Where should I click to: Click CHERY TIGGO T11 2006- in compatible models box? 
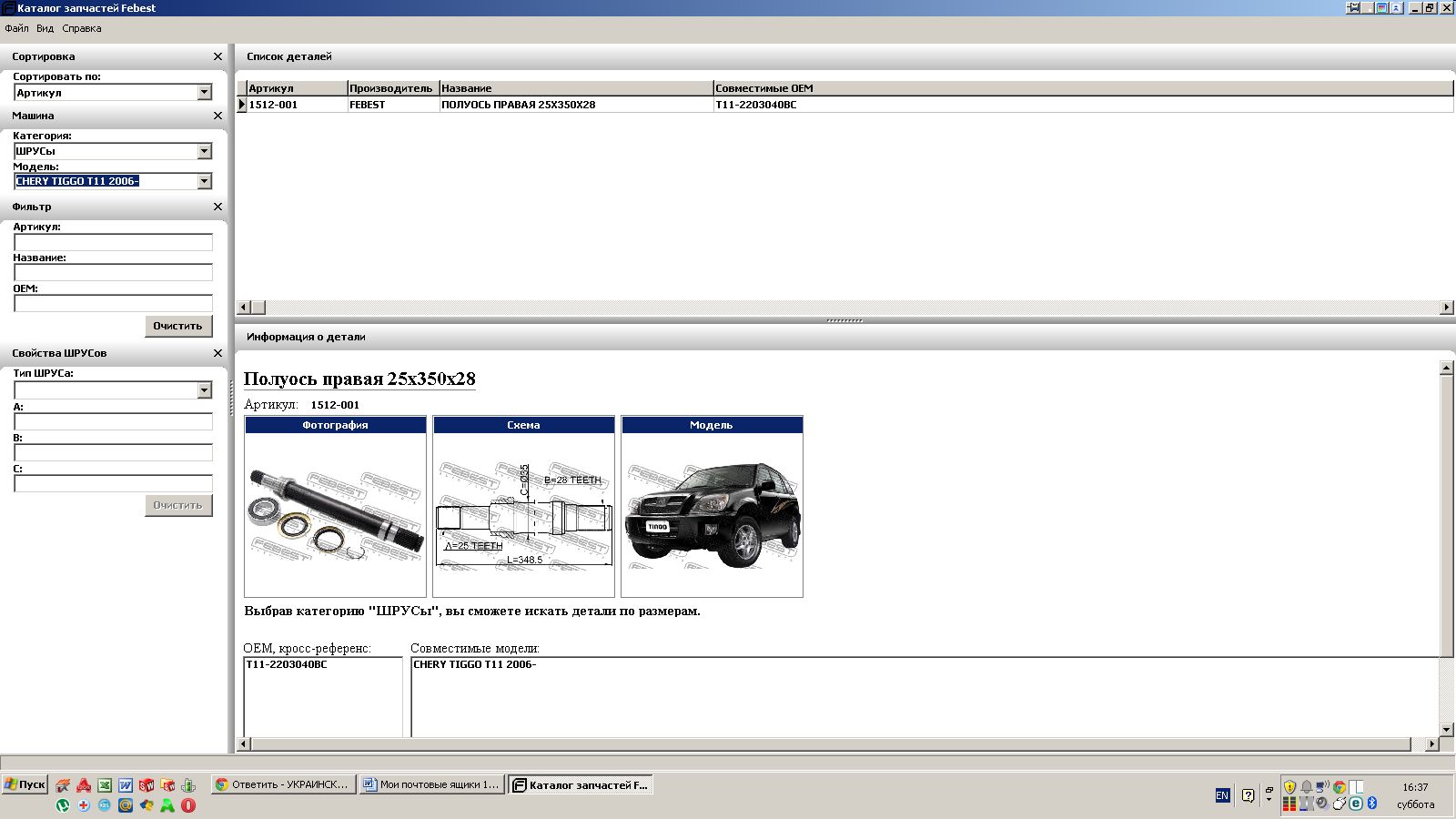[474, 664]
